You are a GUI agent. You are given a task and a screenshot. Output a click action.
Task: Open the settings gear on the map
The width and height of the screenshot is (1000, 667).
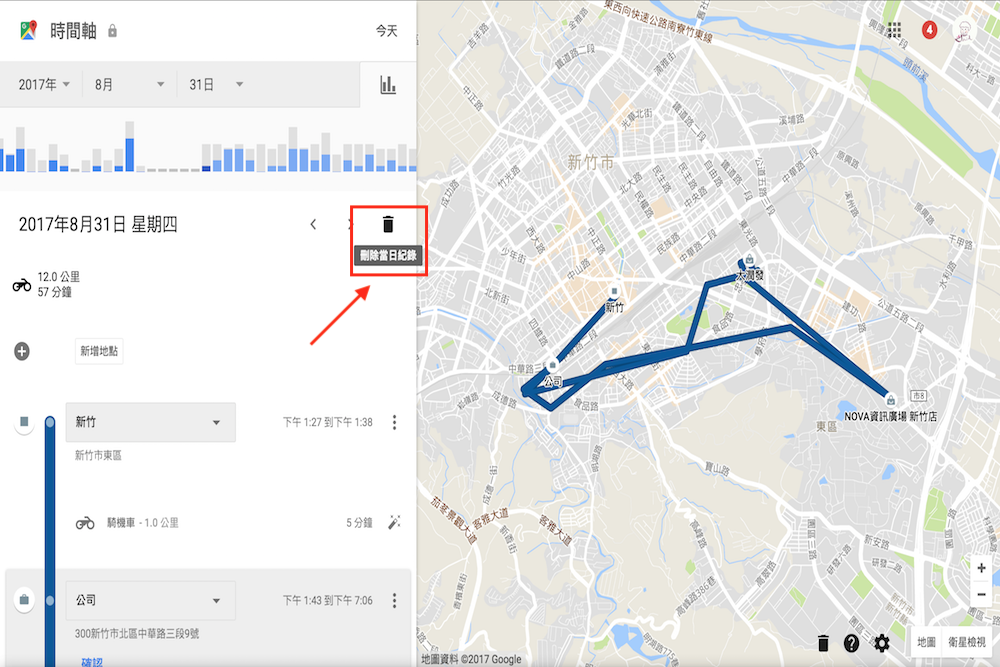tap(882, 644)
